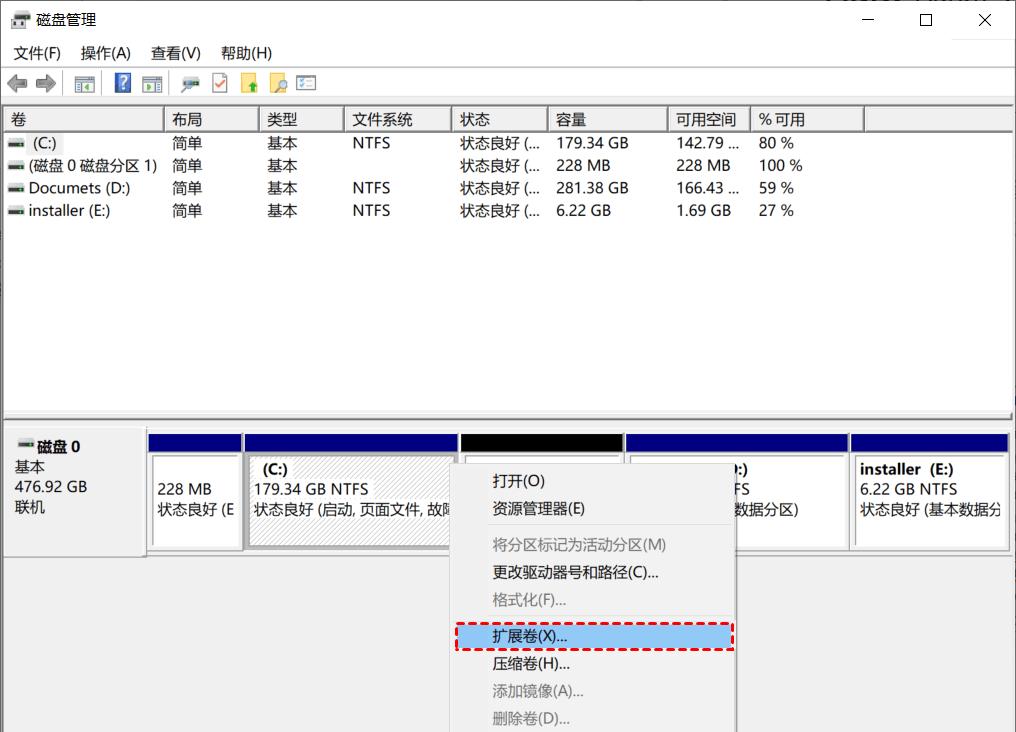Click the folder with magnifier toolbar icon

point(279,83)
